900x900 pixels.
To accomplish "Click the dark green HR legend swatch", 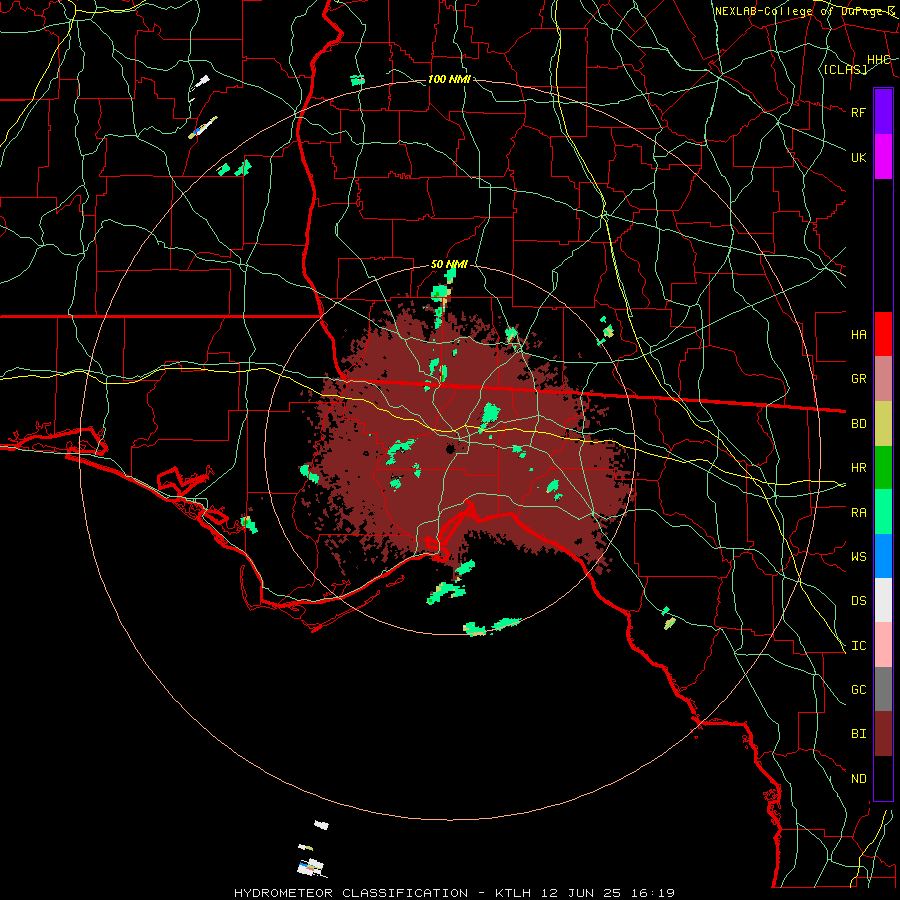I will [x=883, y=468].
